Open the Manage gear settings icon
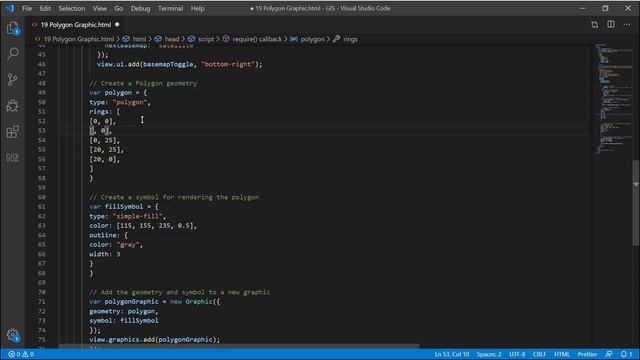Viewport: 640px width, 360px height. coord(13,335)
